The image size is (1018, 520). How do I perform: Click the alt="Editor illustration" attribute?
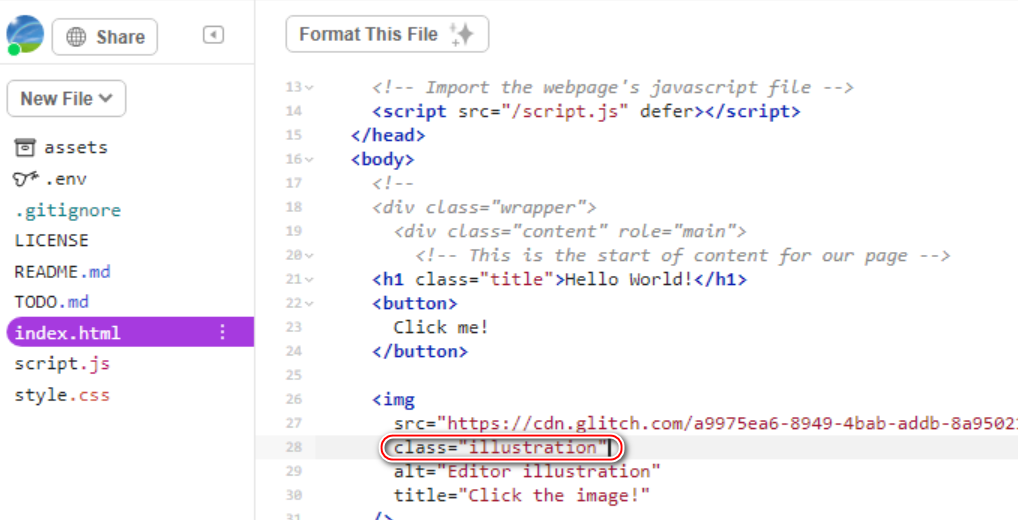pyautogui.click(x=527, y=472)
